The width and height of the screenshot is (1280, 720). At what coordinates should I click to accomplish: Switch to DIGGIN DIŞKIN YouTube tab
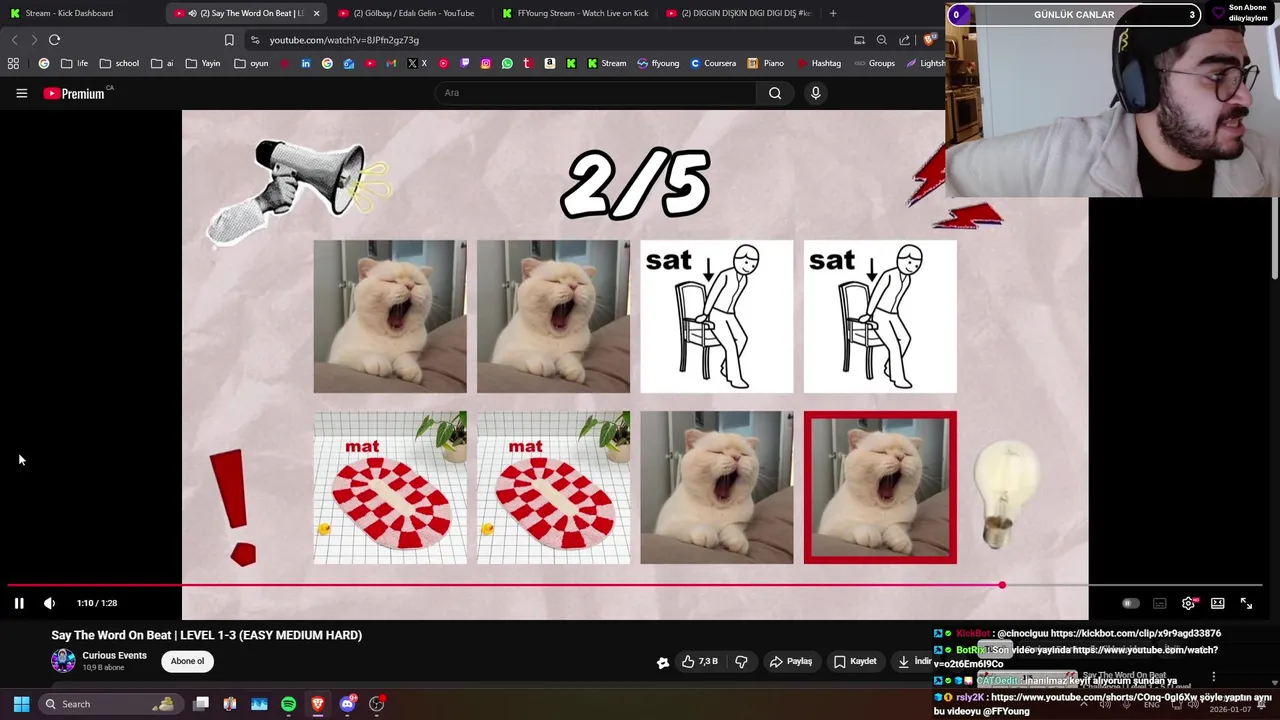(x=738, y=13)
